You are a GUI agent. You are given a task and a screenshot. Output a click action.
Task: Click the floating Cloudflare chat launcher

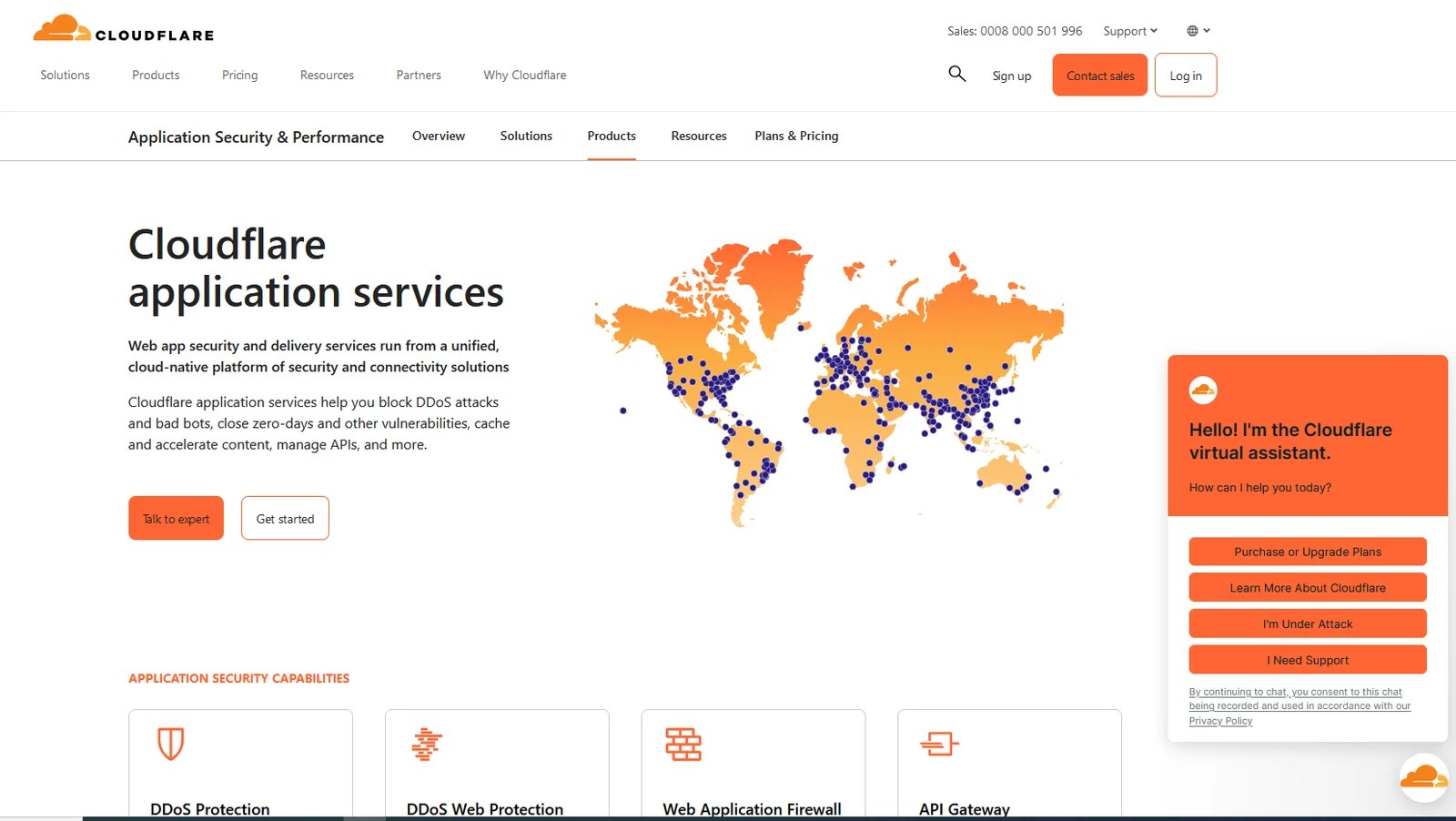[1423, 777]
